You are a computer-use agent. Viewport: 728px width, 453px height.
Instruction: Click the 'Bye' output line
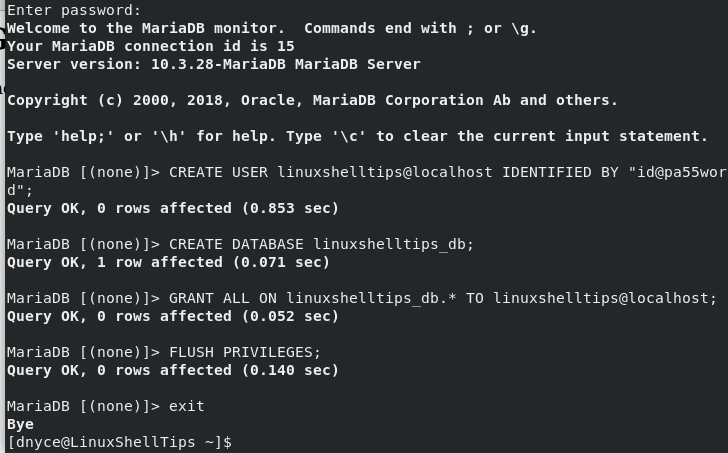point(20,424)
